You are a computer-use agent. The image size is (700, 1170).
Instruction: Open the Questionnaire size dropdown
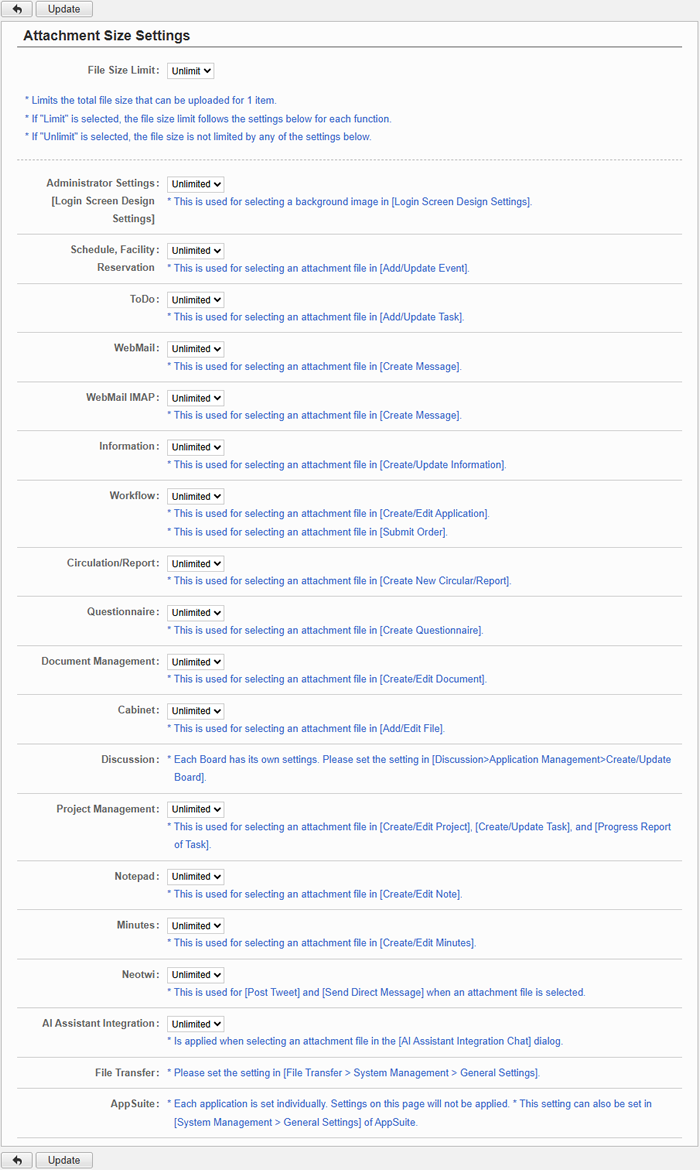click(196, 613)
